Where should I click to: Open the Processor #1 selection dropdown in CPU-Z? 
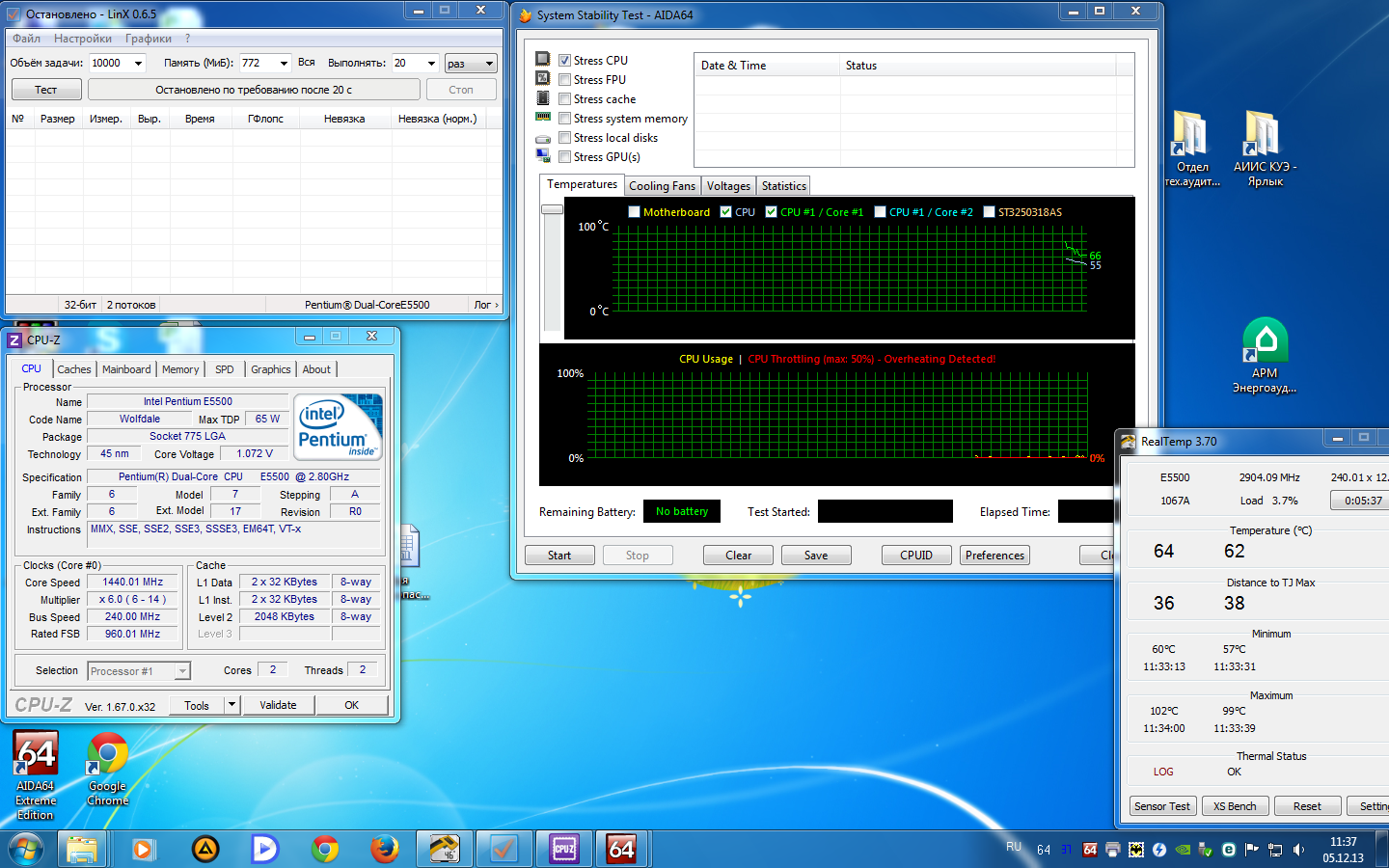(x=139, y=671)
